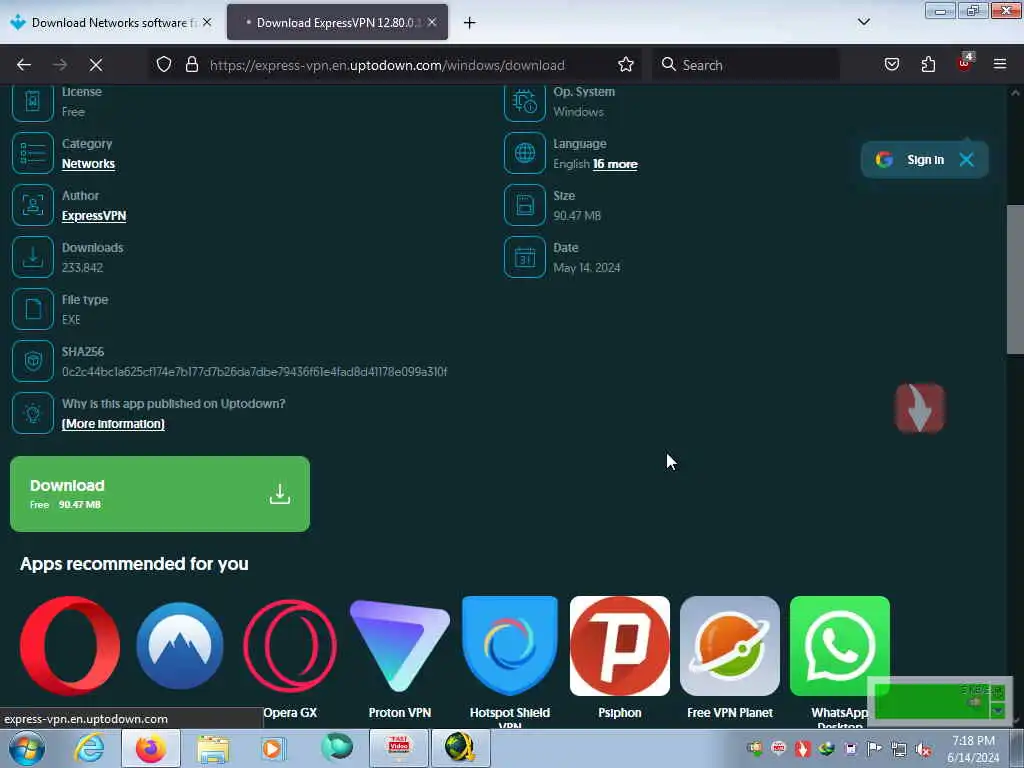Open the ExpressVPN author link
This screenshot has width=1024, height=768.
click(x=93, y=216)
